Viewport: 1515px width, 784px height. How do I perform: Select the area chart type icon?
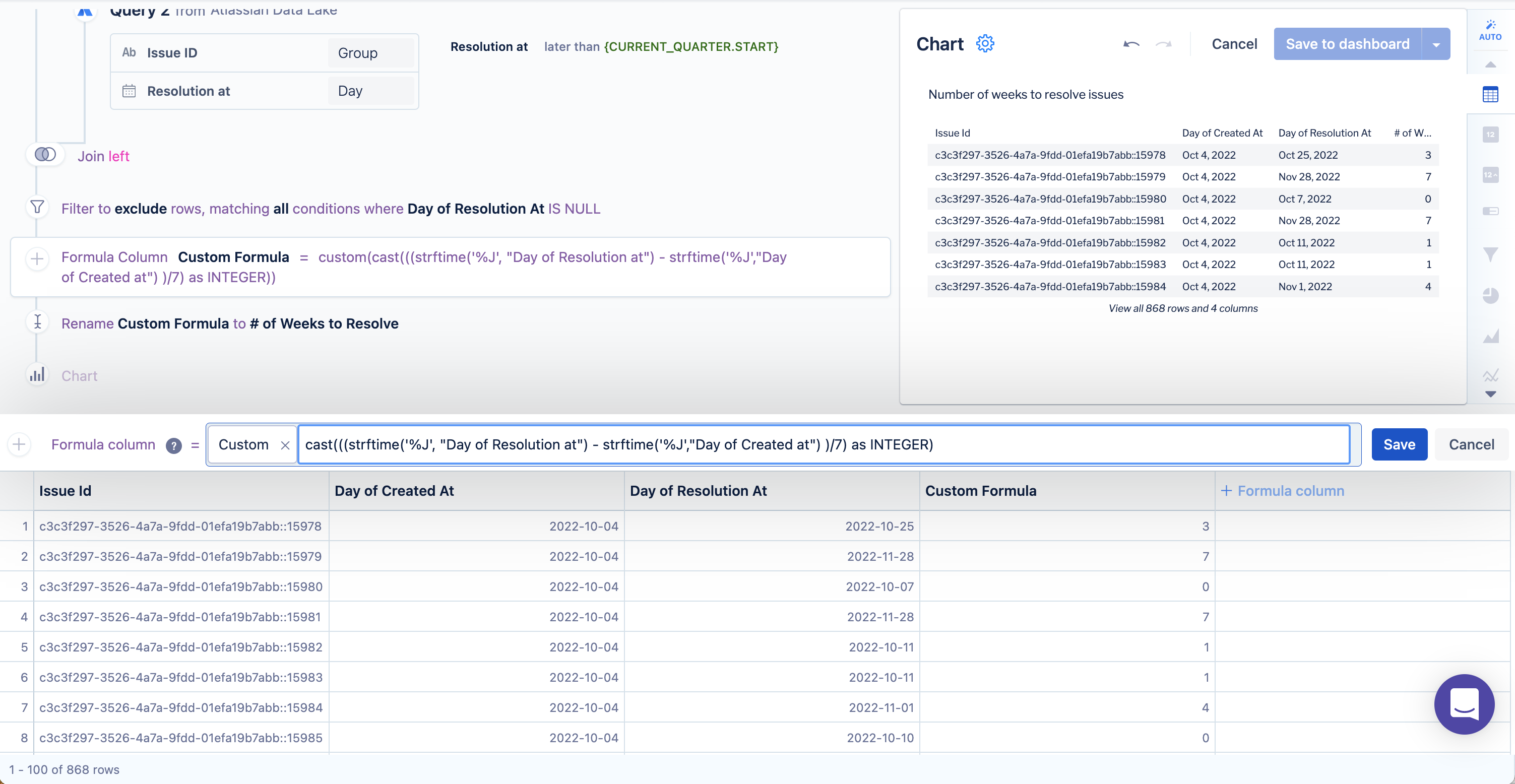[x=1490, y=337]
